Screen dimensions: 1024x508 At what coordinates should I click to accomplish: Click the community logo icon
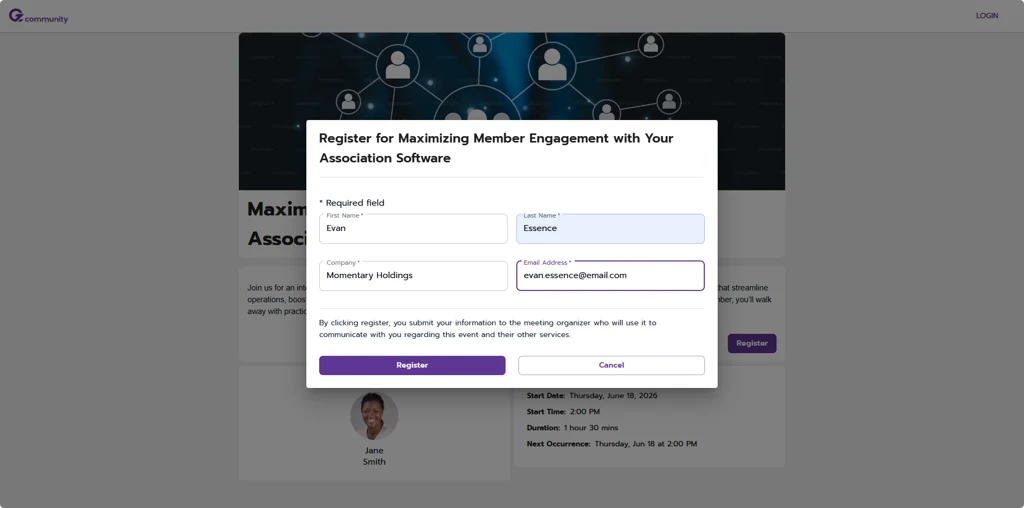pyautogui.click(x=16, y=16)
